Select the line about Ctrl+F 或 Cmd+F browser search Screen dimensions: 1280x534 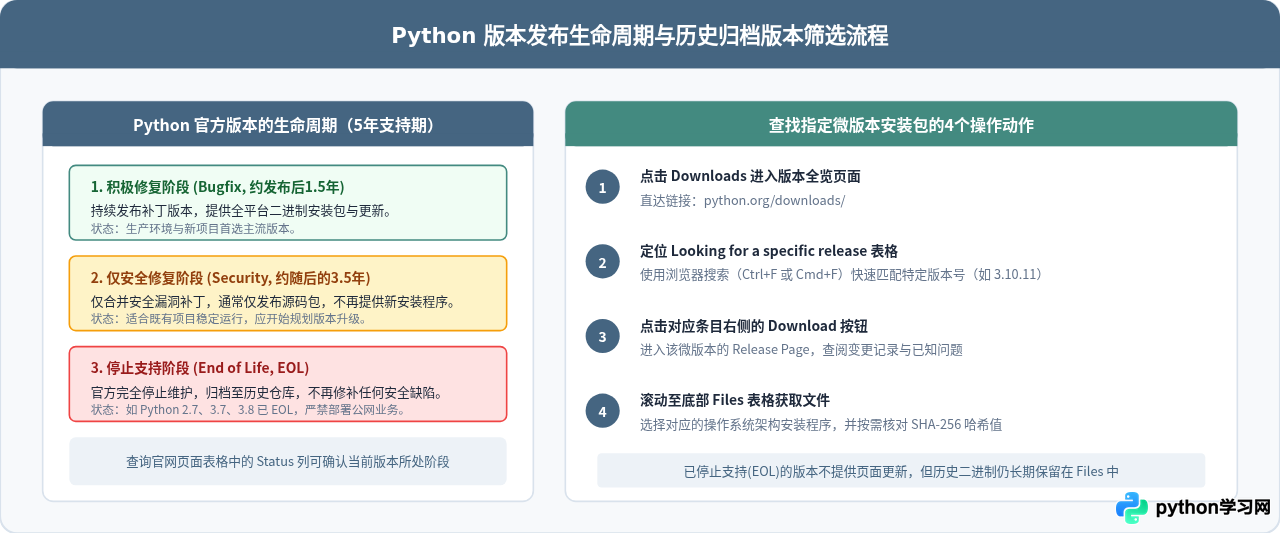842,274
